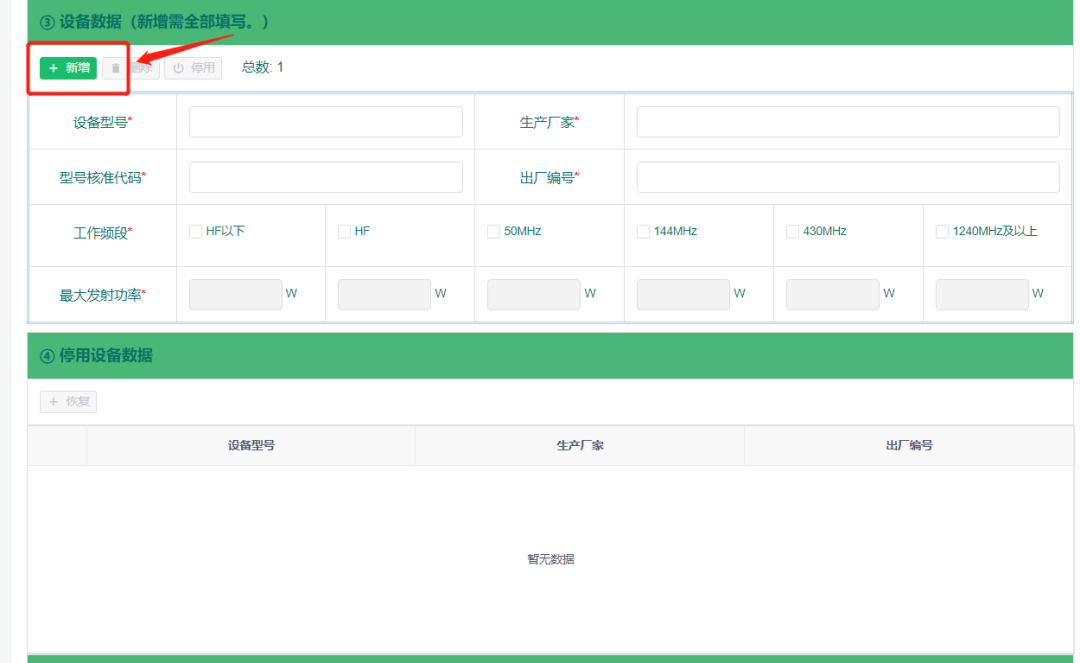The height and width of the screenshot is (663, 1080).
Task: Click the green 新增 add button
Action: [x=68, y=68]
